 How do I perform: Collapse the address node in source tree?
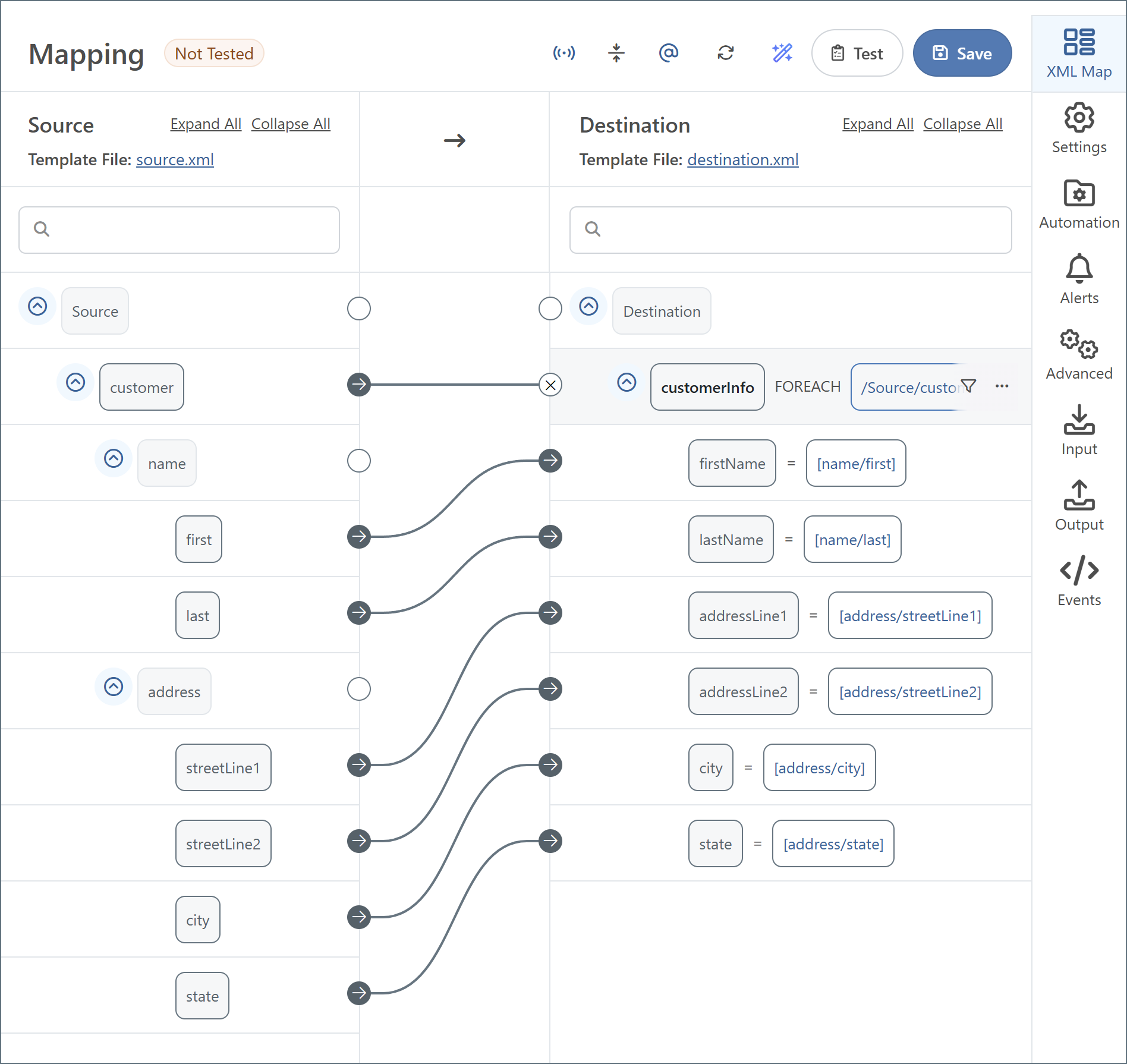point(114,687)
